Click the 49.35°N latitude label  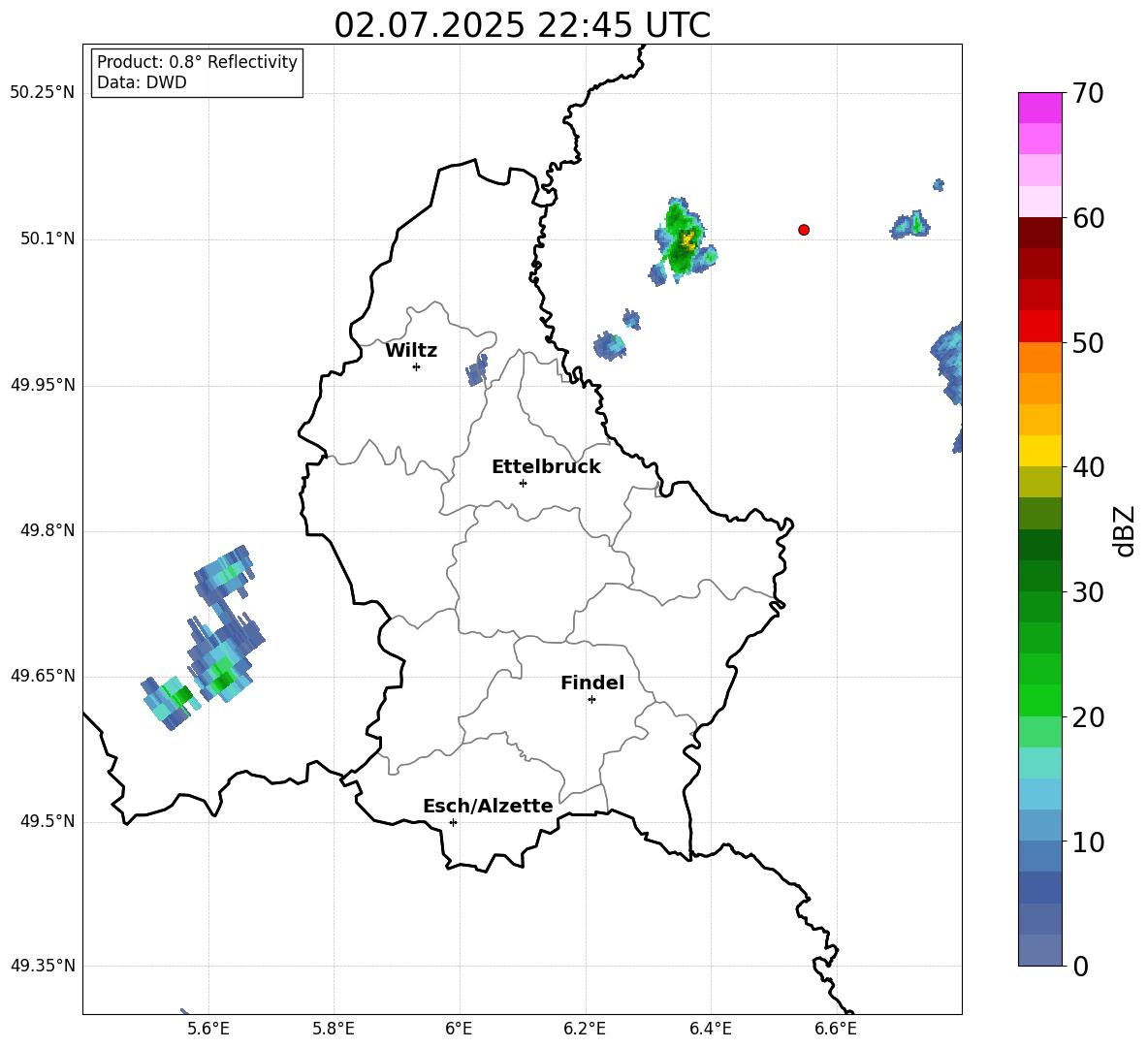tap(43, 966)
